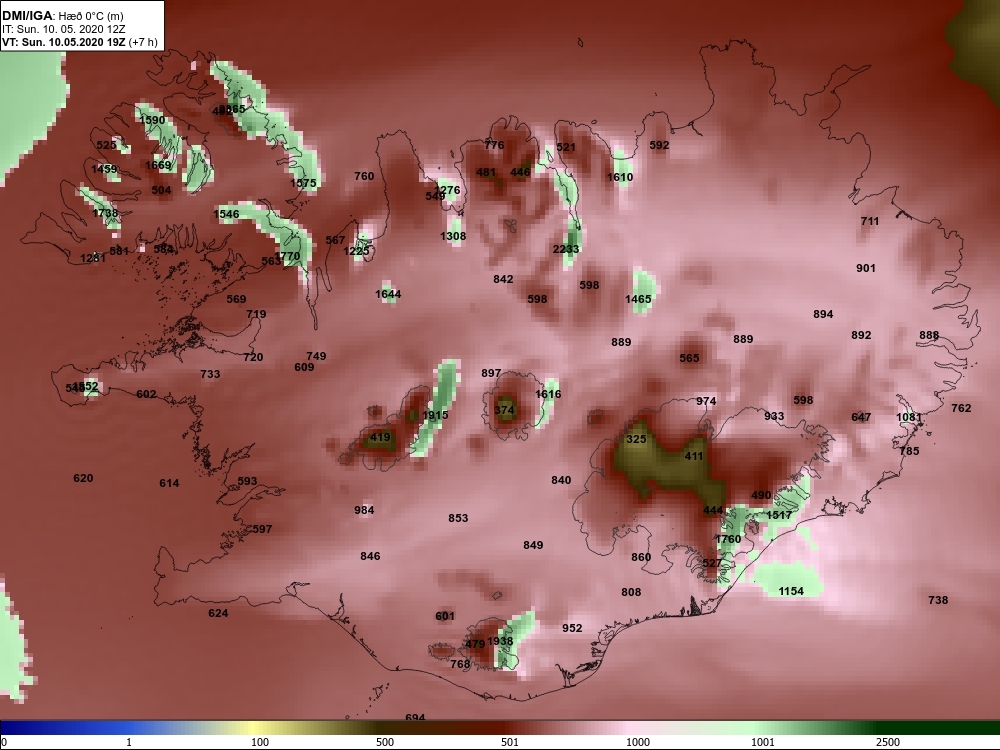Select the 500 legend label
This screenshot has width=1000, height=750.
(x=385, y=742)
